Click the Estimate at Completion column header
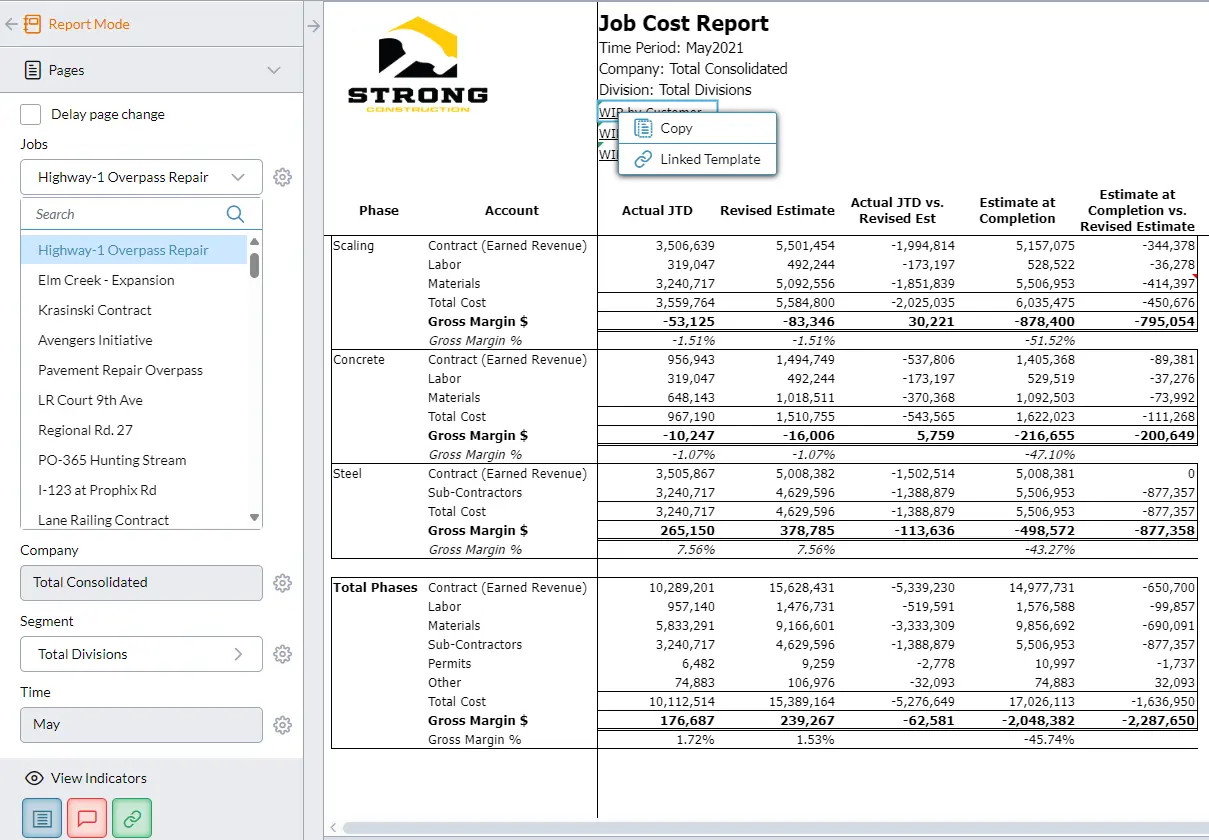Viewport: 1209px width, 840px height. pyautogui.click(x=1017, y=210)
